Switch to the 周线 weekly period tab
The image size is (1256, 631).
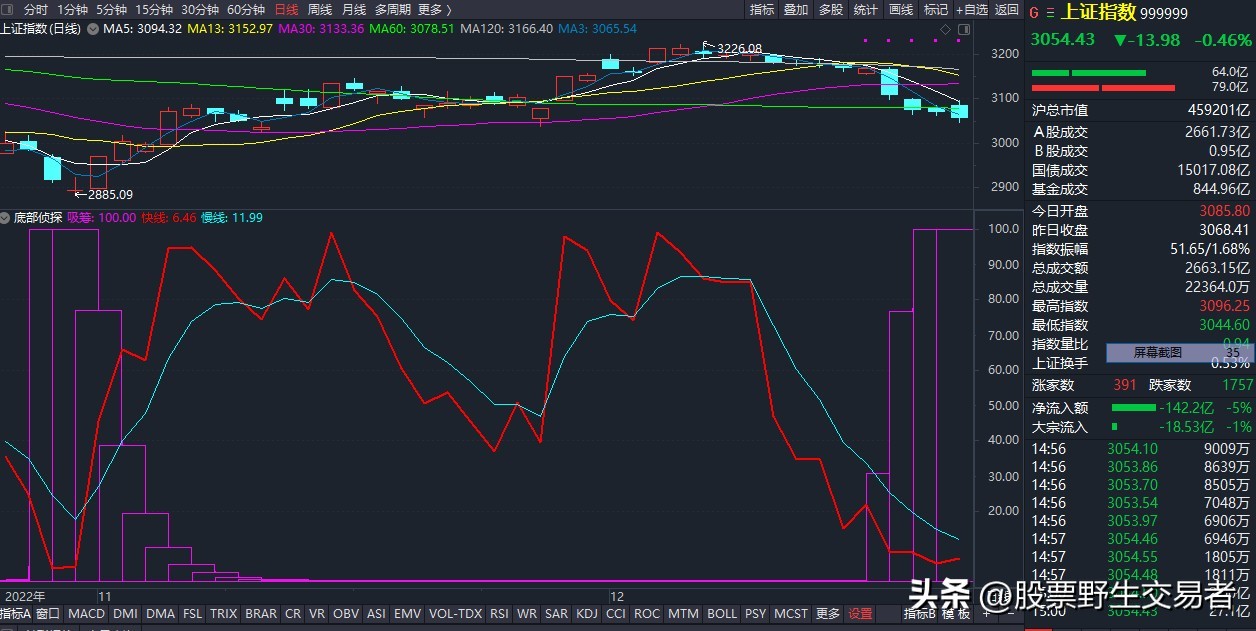(320, 10)
